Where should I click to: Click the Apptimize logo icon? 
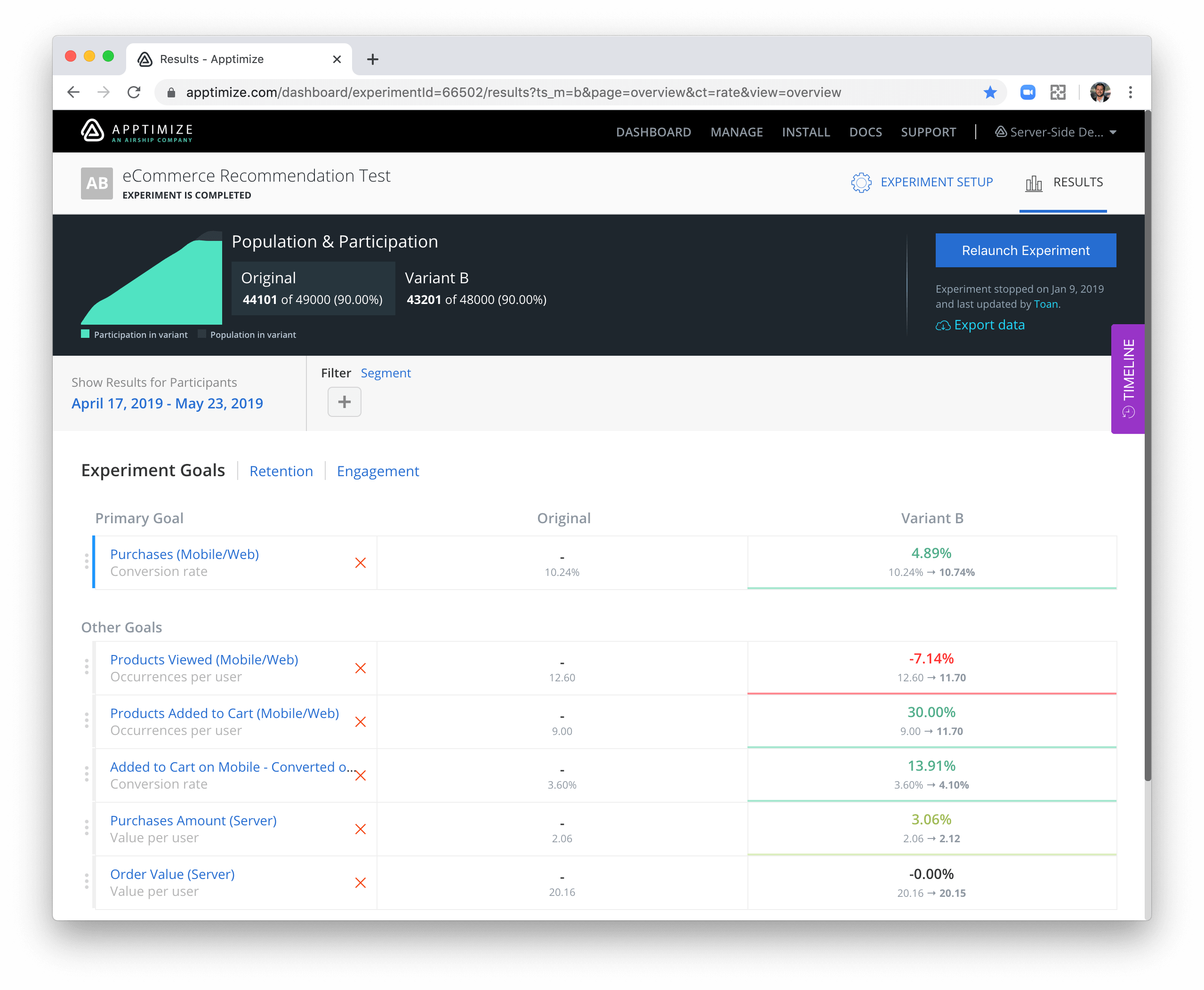tap(92, 131)
